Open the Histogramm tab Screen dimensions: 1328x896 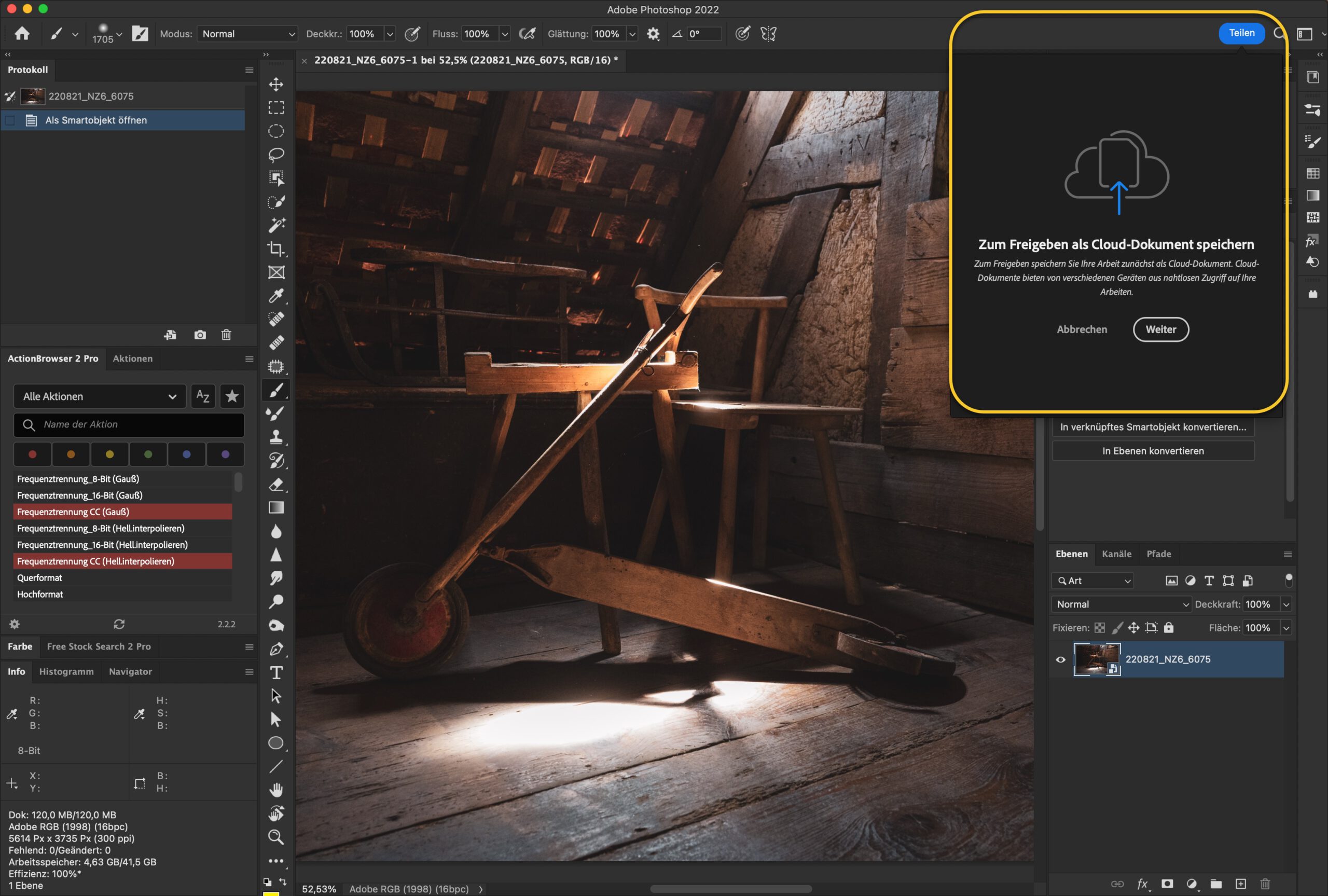66,671
